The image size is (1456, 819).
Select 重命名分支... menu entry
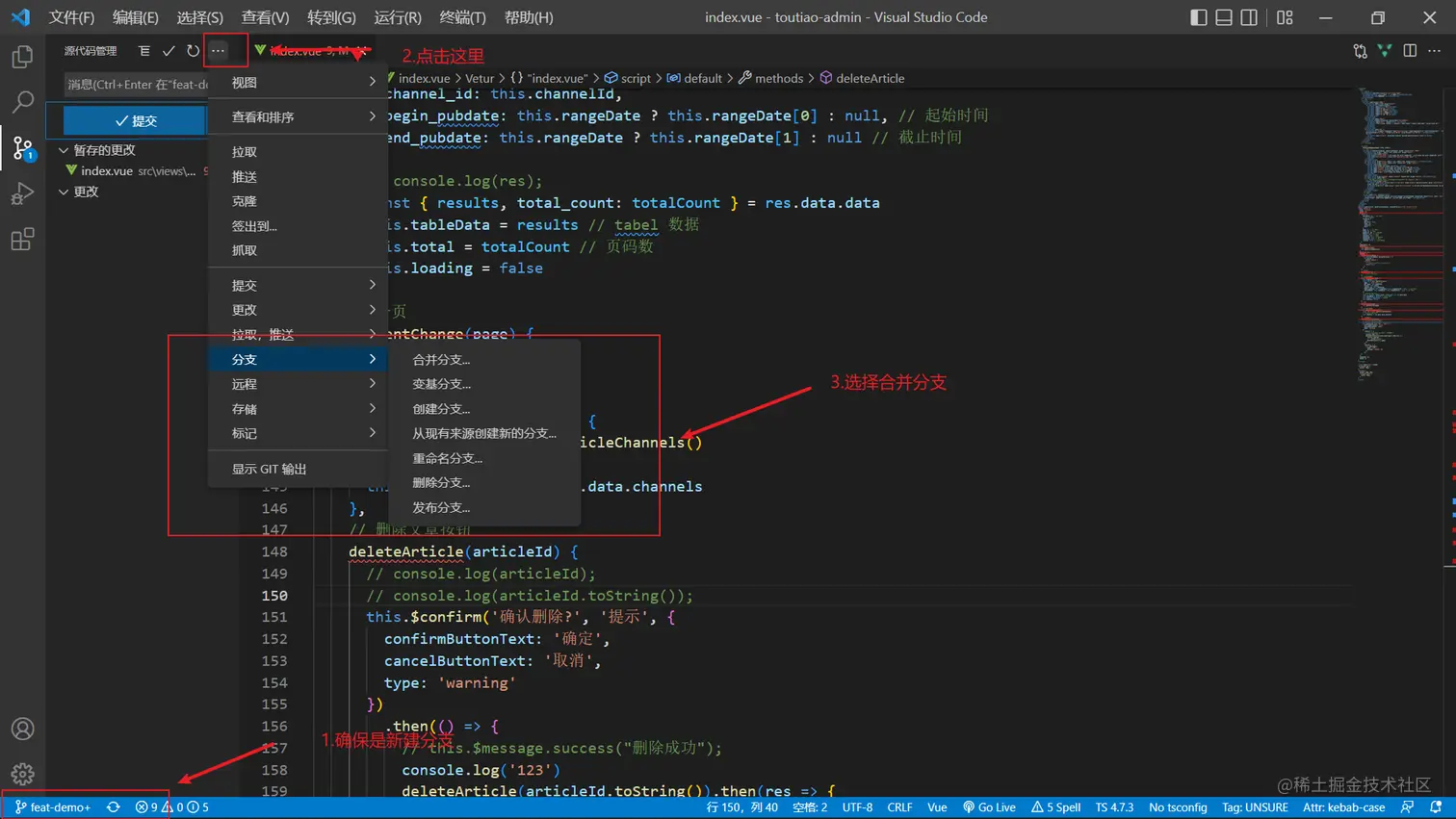(x=484, y=459)
